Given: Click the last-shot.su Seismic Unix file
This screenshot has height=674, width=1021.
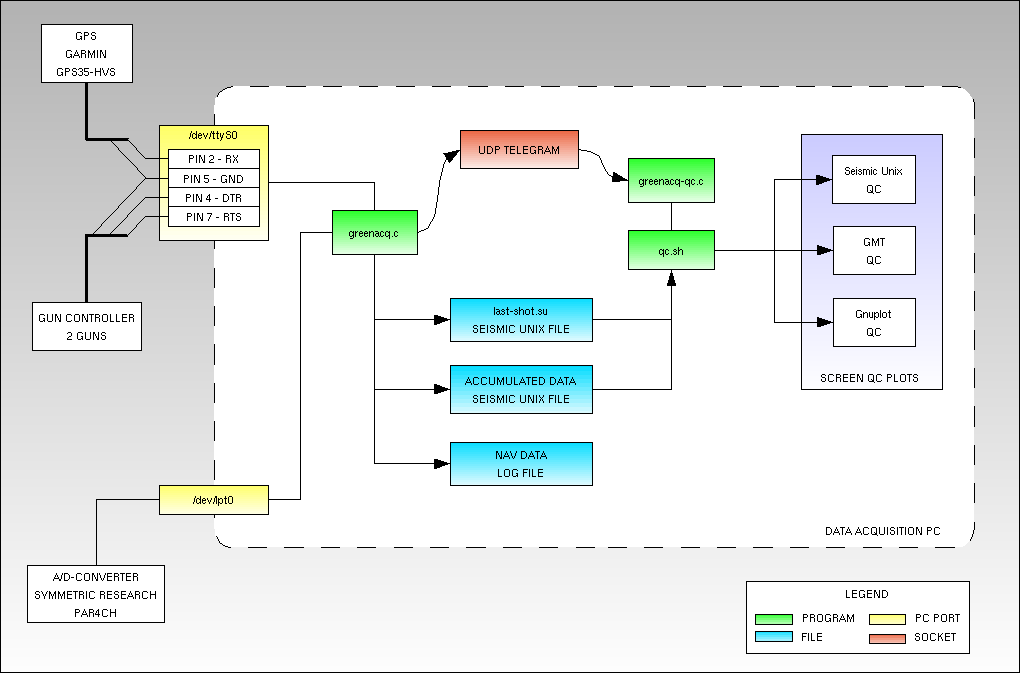Looking at the screenshot, I should (x=521, y=320).
